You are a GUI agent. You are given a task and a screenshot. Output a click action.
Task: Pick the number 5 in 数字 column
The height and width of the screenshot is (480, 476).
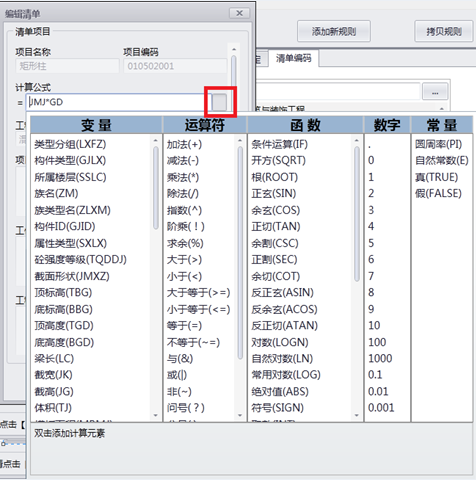[x=371, y=243]
